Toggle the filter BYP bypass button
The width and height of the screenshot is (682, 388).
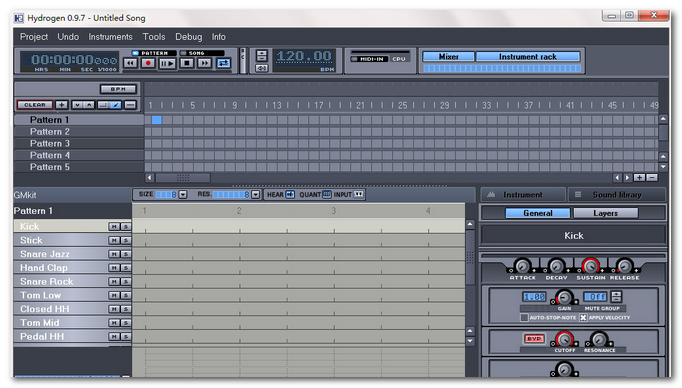click(x=534, y=338)
